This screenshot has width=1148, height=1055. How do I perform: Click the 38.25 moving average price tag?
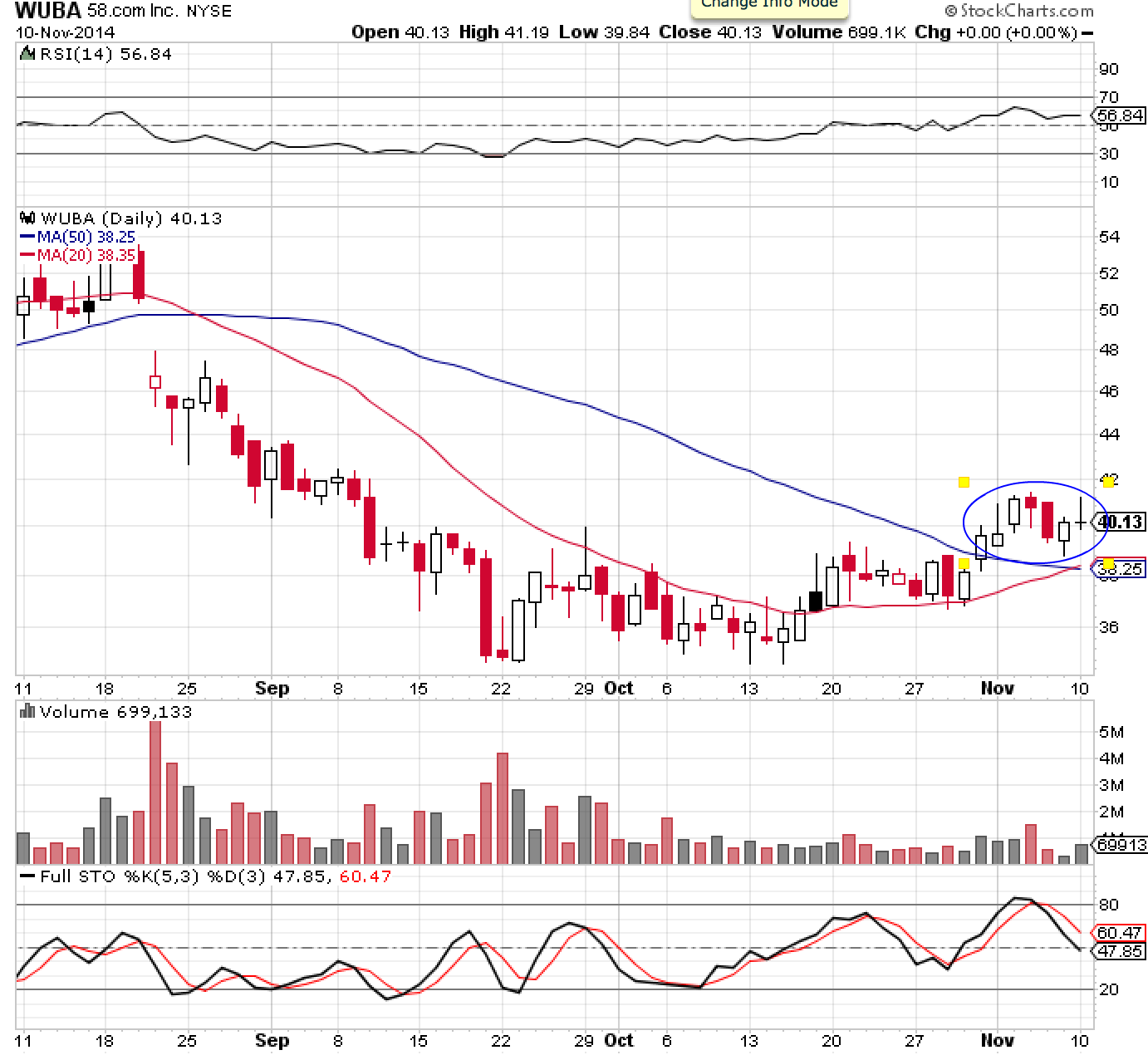[x=1120, y=569]
